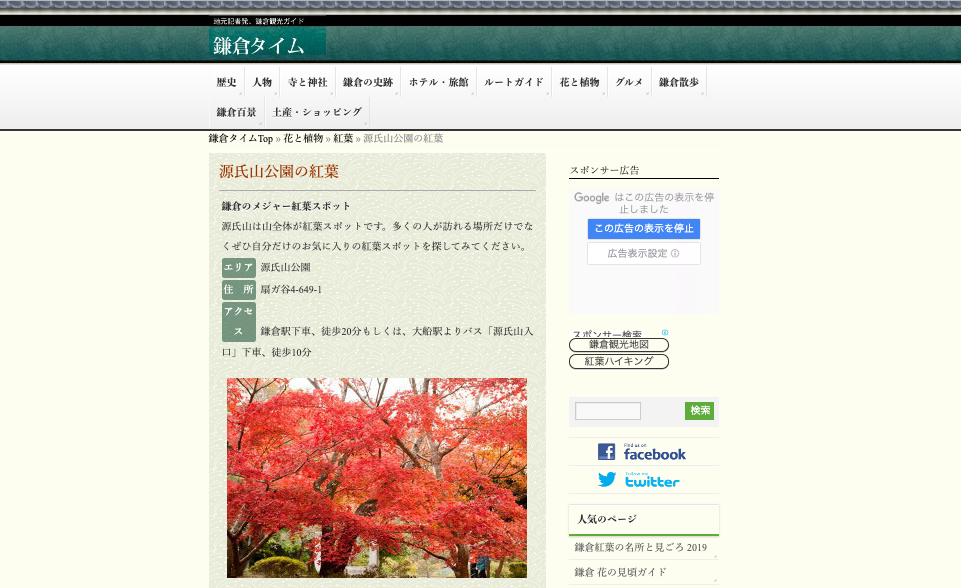This screenshot has height=588, width=961.
Task: Open 土産・ショッピング navigation item
Action: [x=317, y=112]
